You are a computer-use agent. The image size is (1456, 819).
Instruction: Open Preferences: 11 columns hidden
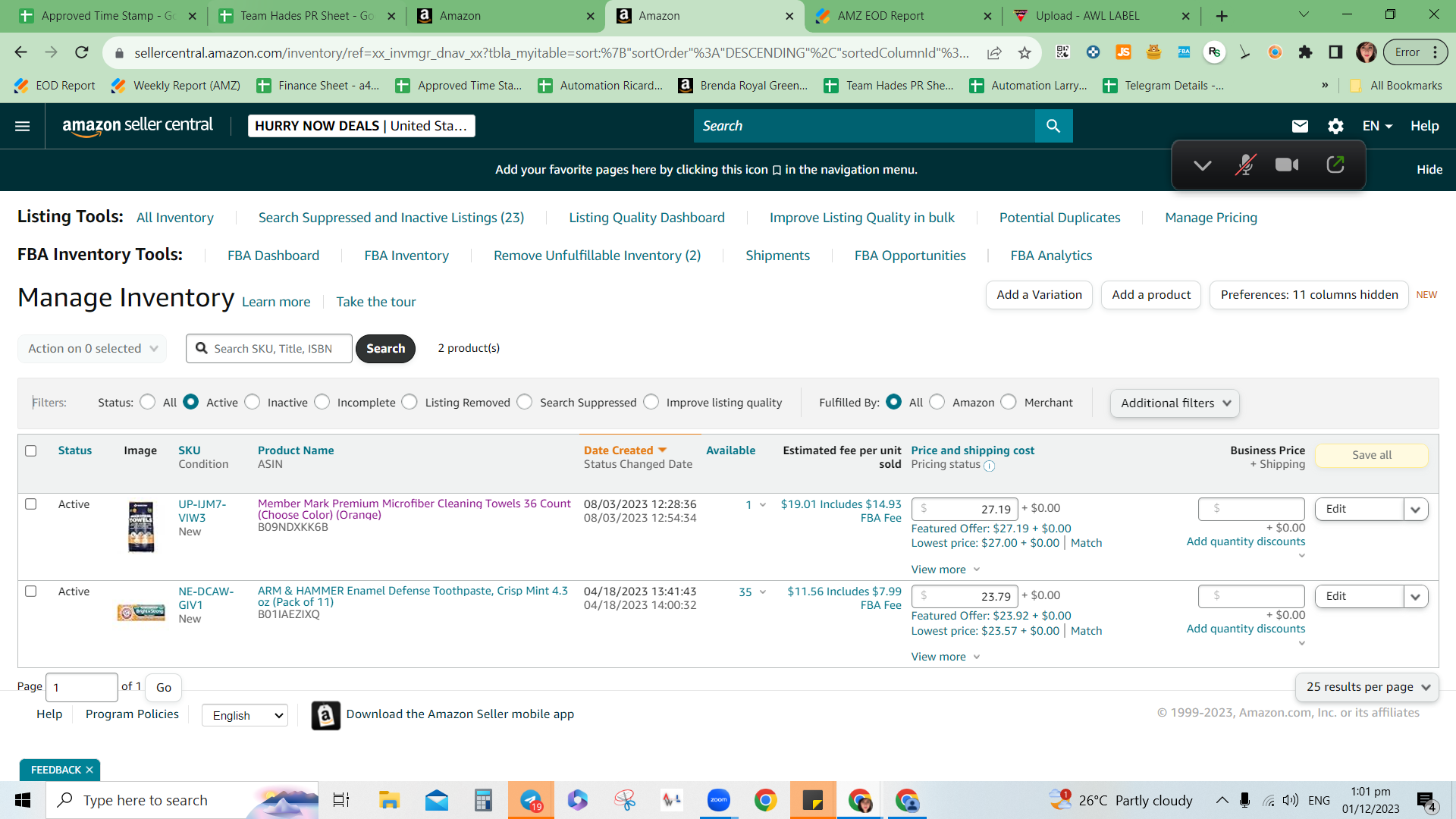[1309, 295]
